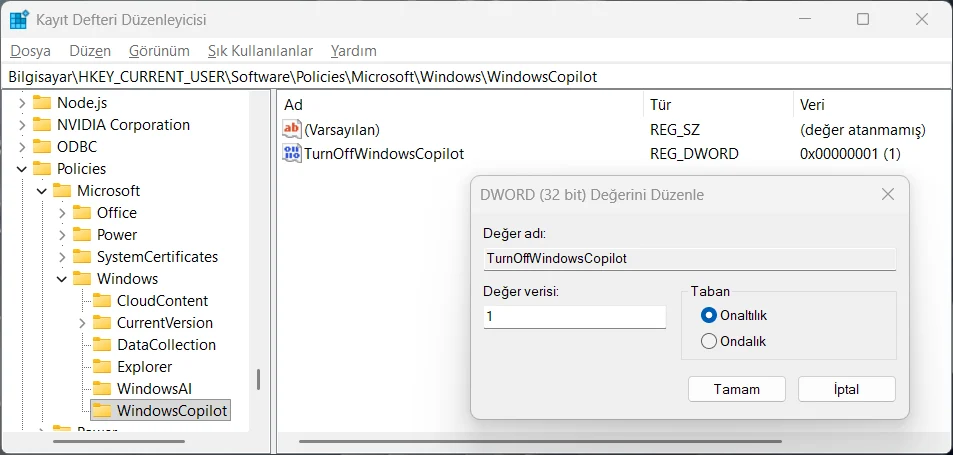
Task: Click the (değer atanmamış) data cell
Action: point(862,129)
